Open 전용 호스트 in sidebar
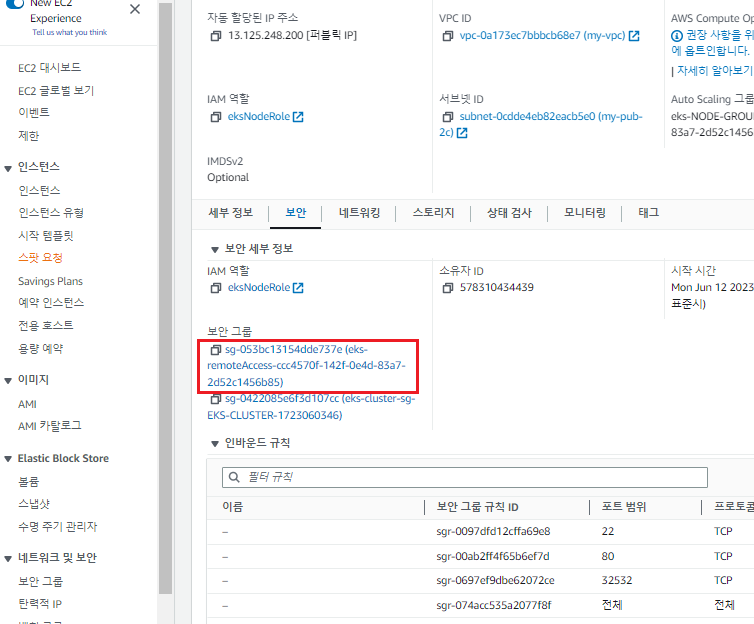Image resolution: width=754 pixels, height=624 pixels. 46,325
